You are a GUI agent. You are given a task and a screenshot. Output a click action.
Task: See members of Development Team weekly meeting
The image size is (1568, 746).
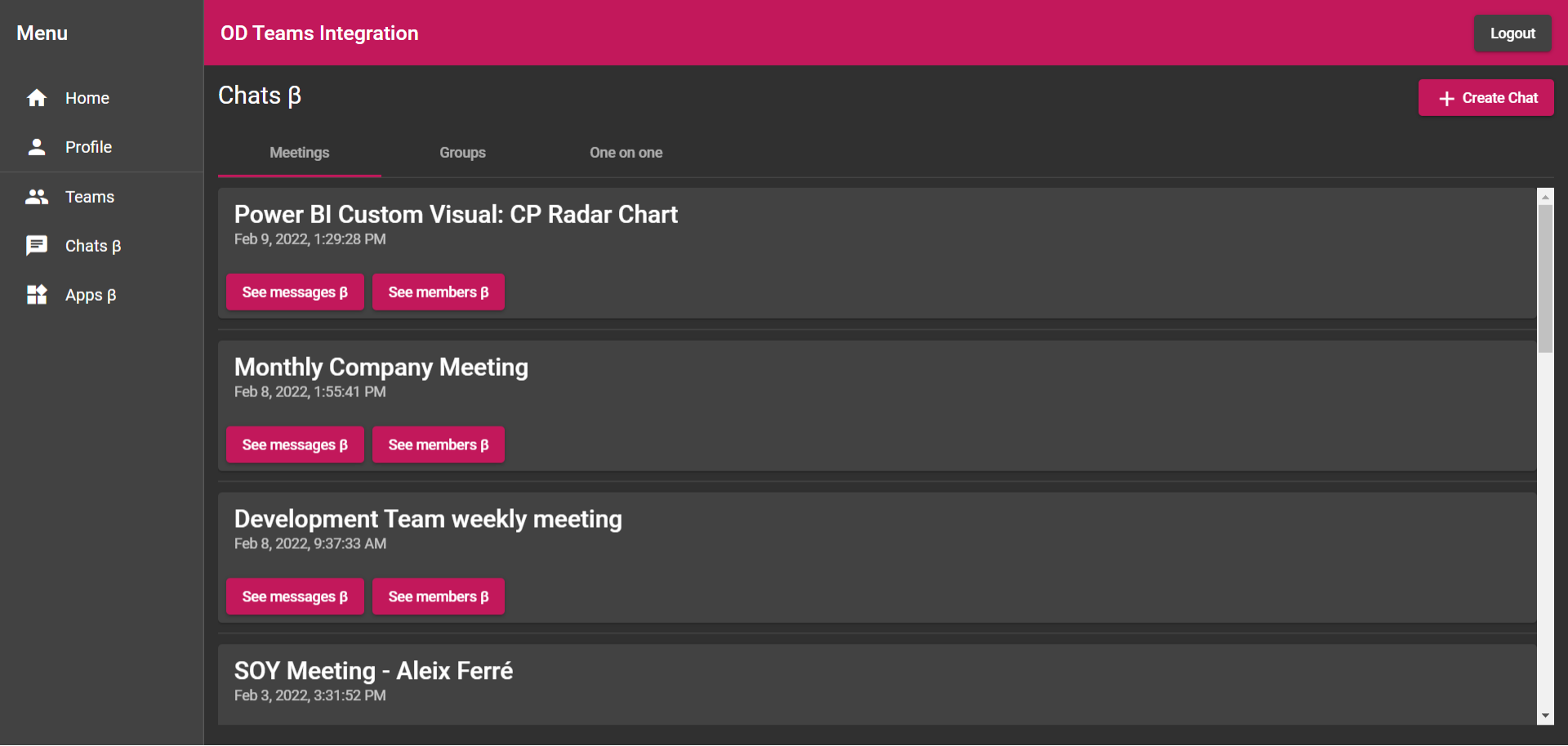[x=439, y=597]
